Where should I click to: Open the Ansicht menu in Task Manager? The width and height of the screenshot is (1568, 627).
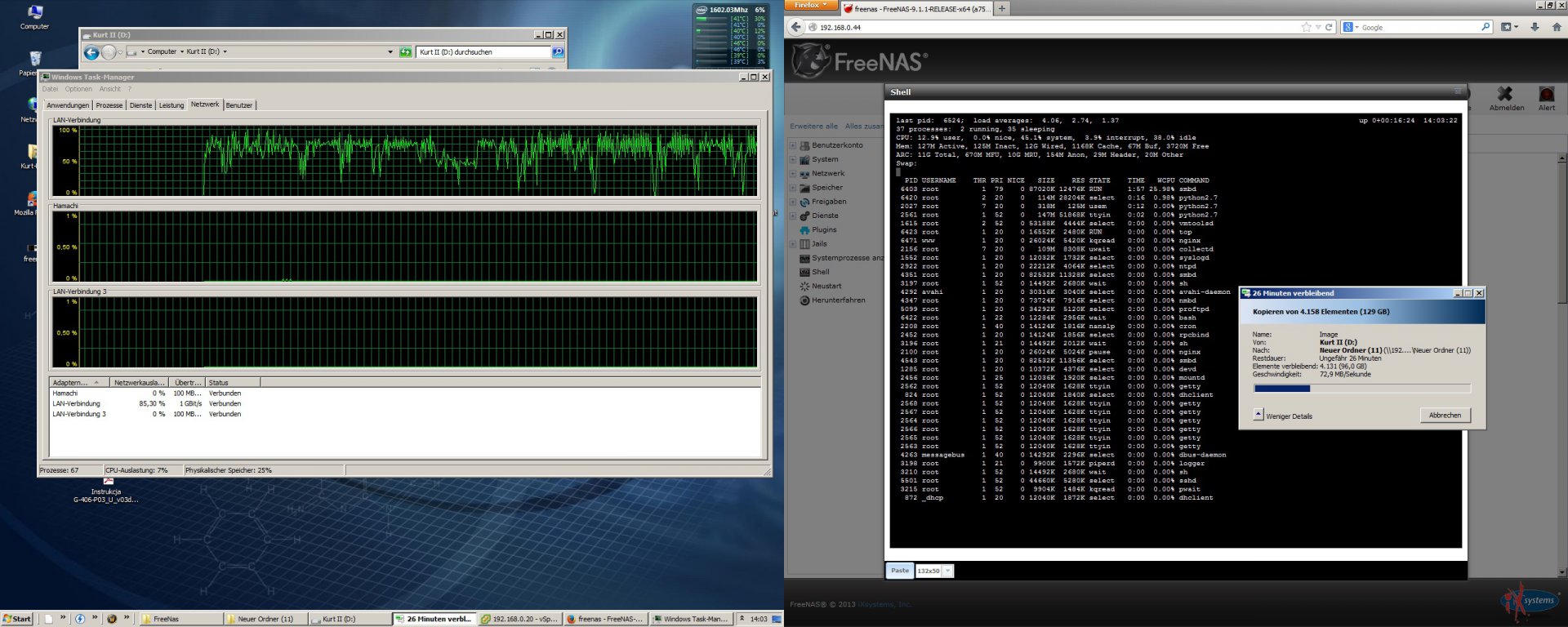click(110, 89)
